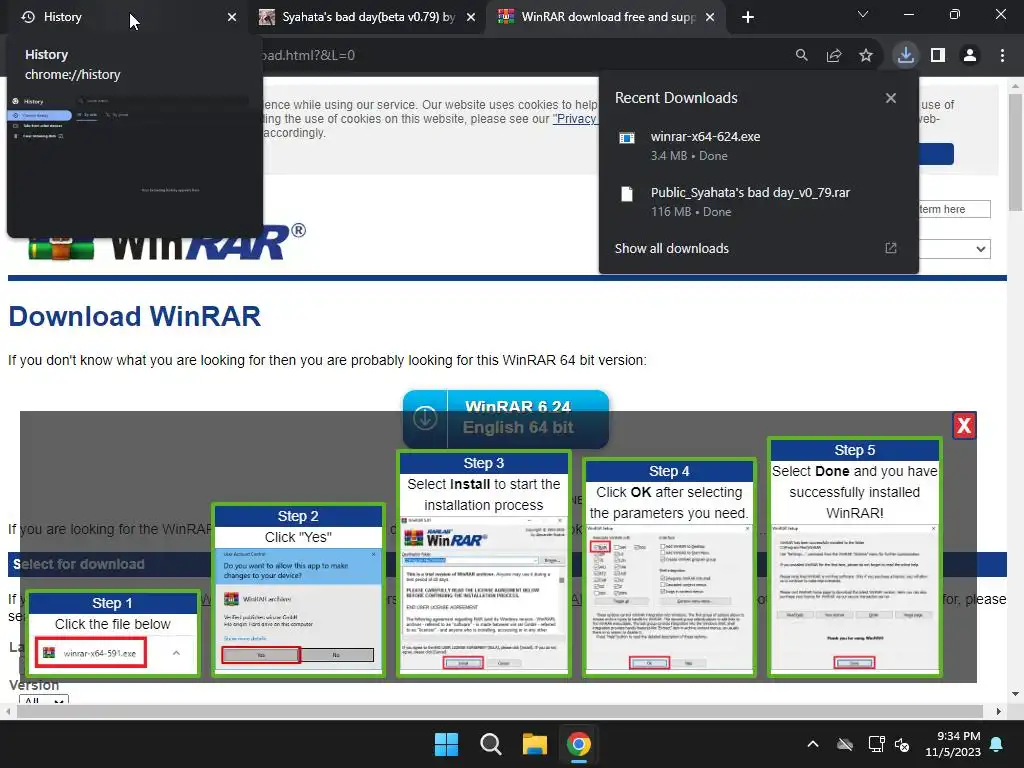This screenshot has width=1024, height=768.
Task: Click the blue cookie accept button
Action: tap(936, 154)
